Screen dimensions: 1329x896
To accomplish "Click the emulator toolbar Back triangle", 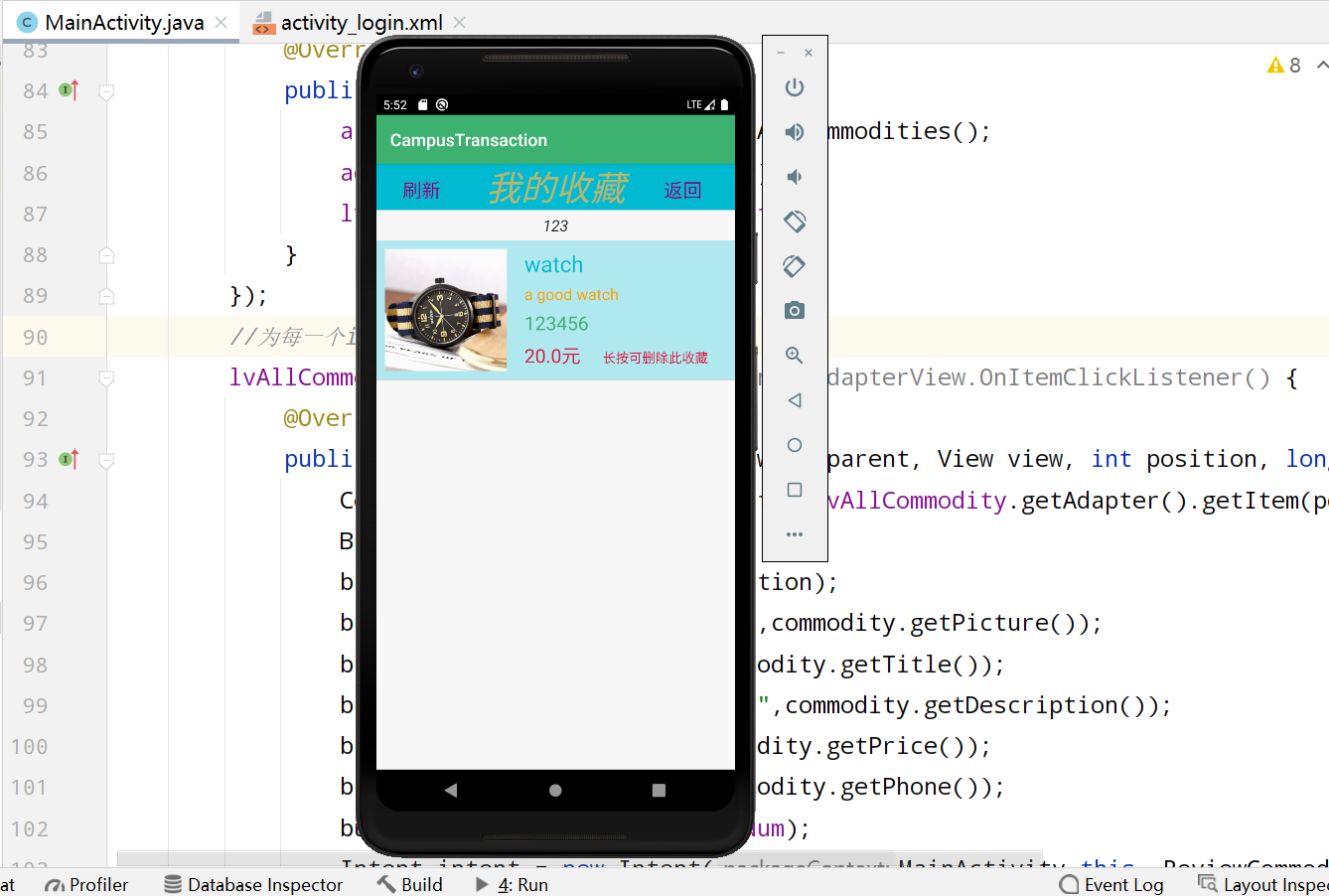I will (795, 400).
